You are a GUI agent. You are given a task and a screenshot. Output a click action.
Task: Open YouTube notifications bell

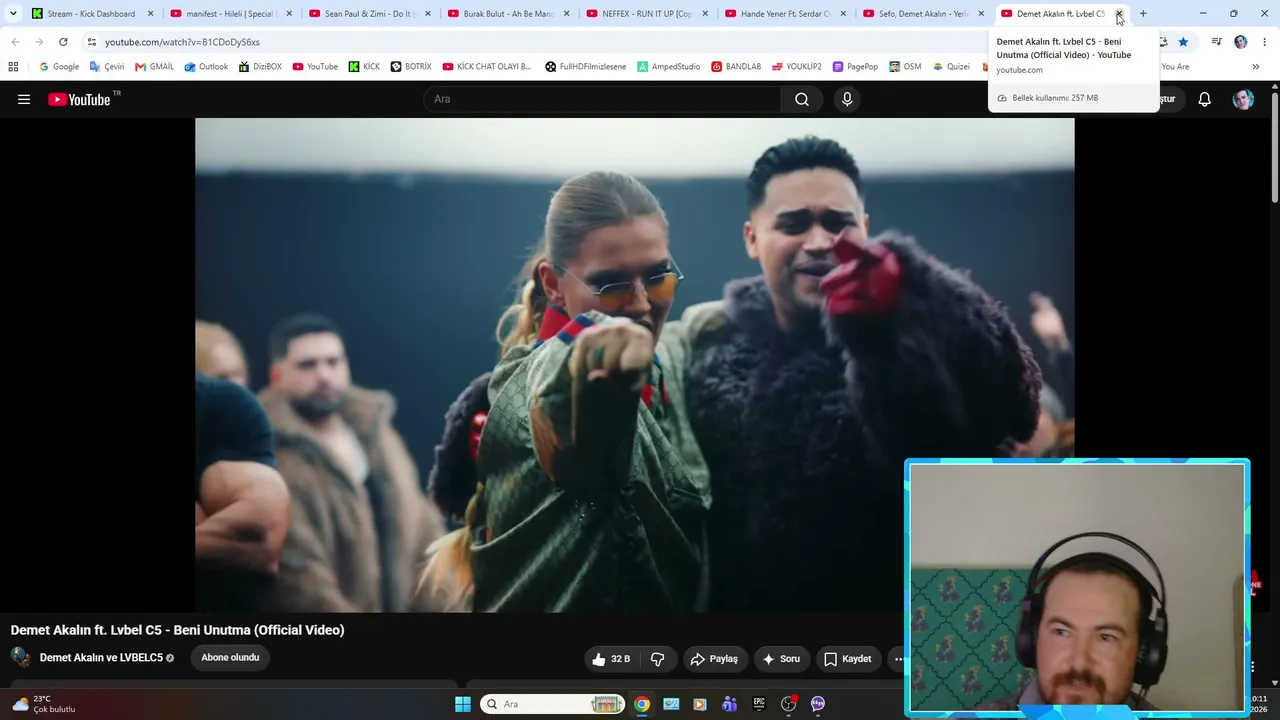(x=1205, y=99)
